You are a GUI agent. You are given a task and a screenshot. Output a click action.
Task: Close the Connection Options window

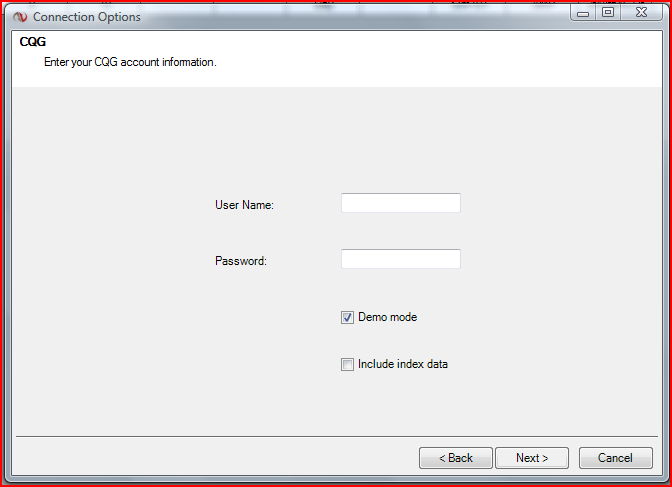click(x=641, y=12)
